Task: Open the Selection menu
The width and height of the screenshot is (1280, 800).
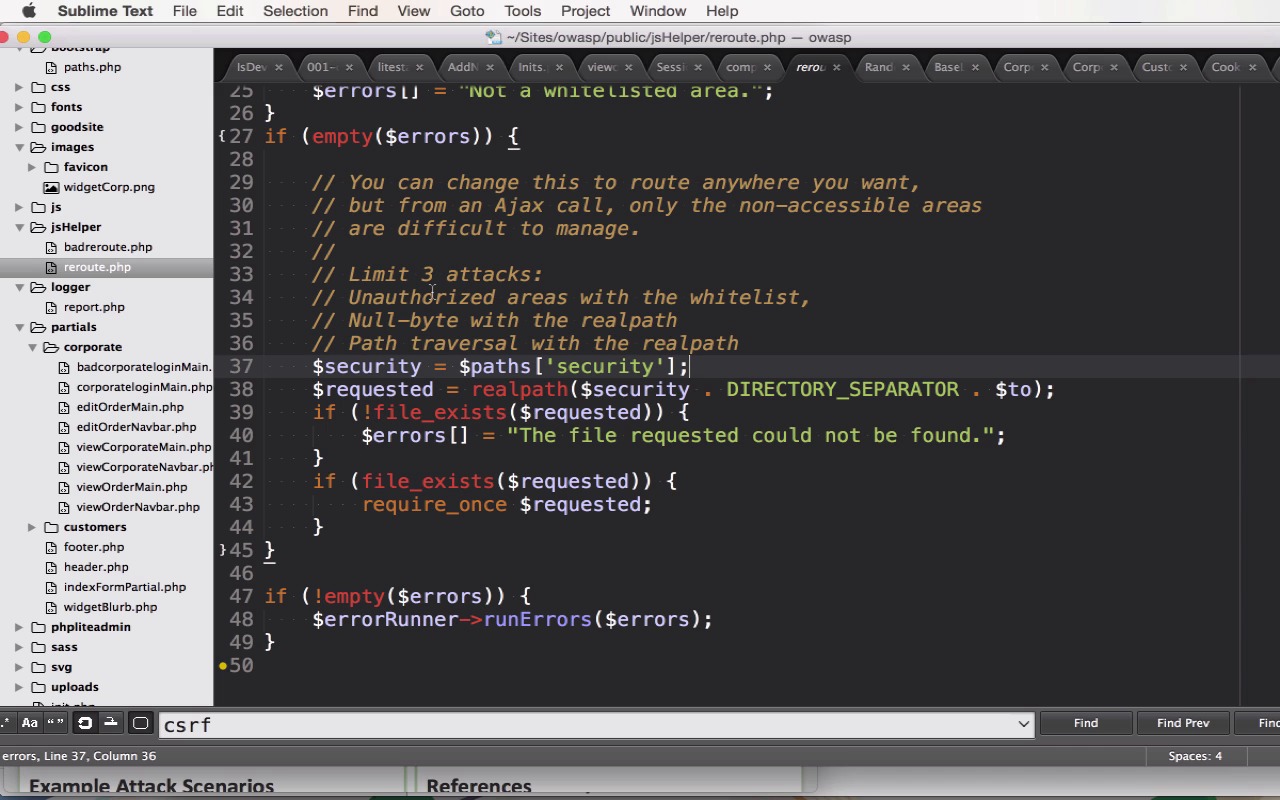Action: click(x=295, y=11)
